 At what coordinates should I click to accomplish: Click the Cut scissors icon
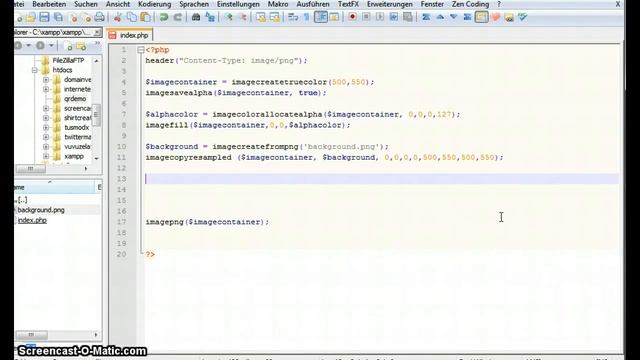[x=118, y=17]
